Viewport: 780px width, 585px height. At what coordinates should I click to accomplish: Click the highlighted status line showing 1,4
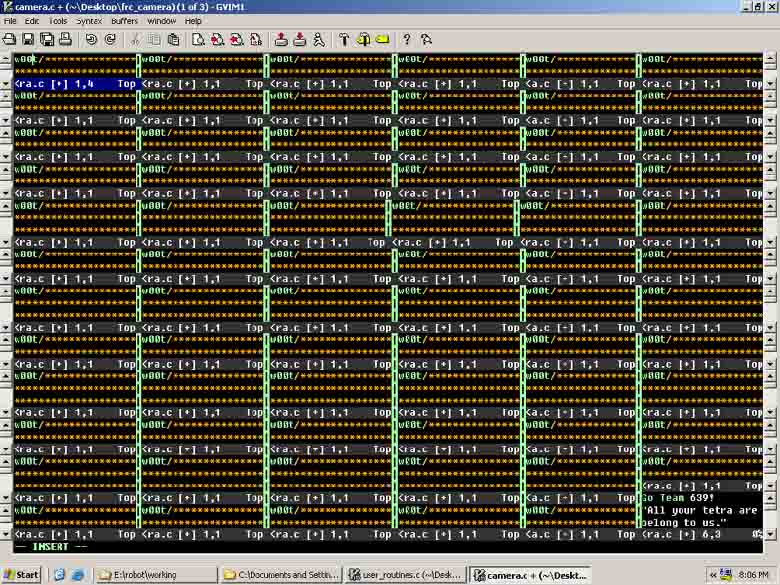coord(78,84)
